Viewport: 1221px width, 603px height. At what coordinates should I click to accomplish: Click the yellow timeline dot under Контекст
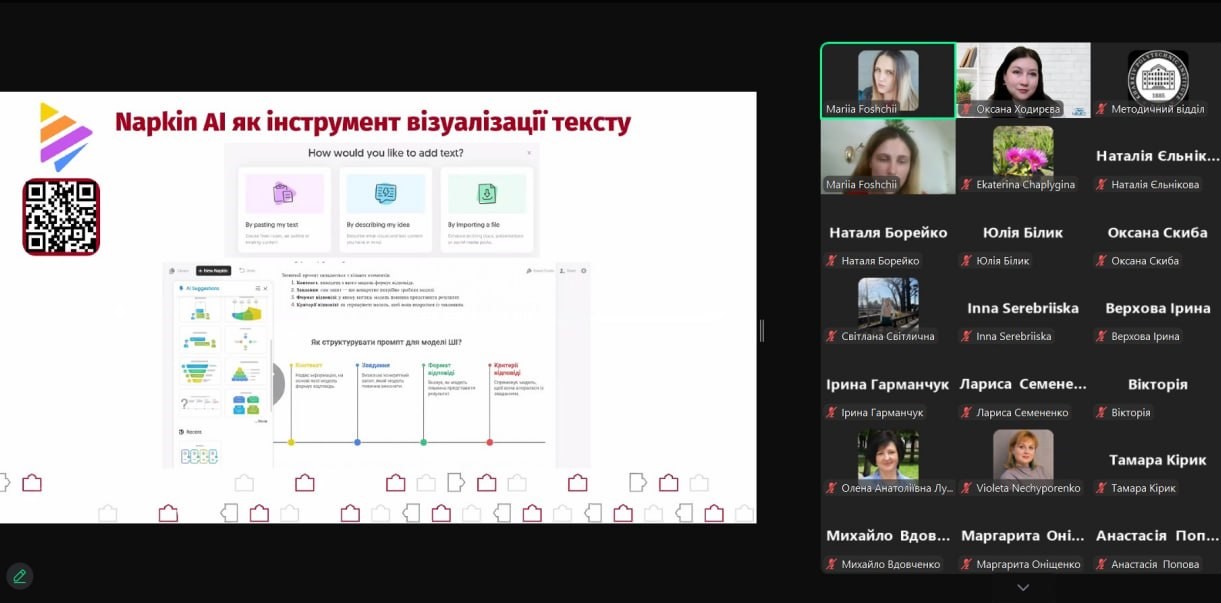(291, 441)
